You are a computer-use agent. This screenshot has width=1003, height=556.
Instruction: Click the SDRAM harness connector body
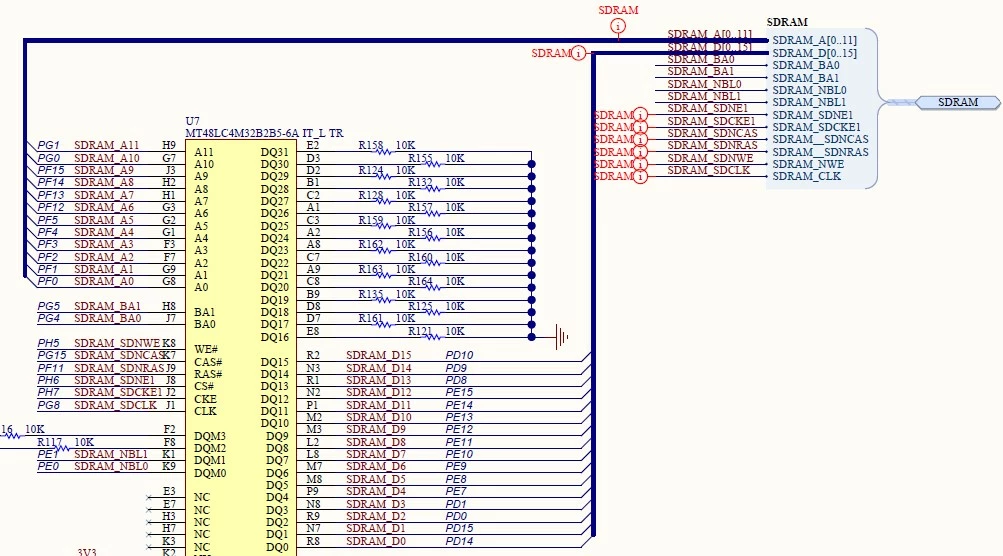[821, 108]
